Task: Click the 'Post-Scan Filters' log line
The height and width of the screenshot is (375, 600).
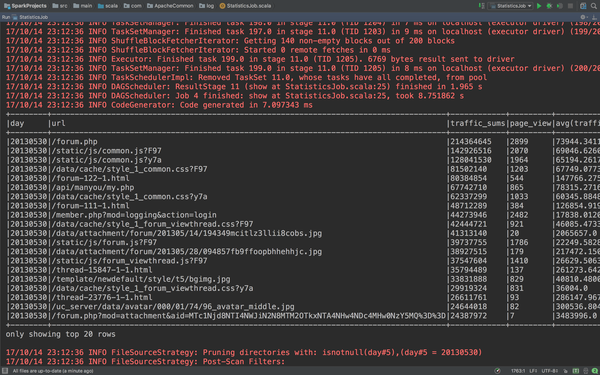Action: 145,362
